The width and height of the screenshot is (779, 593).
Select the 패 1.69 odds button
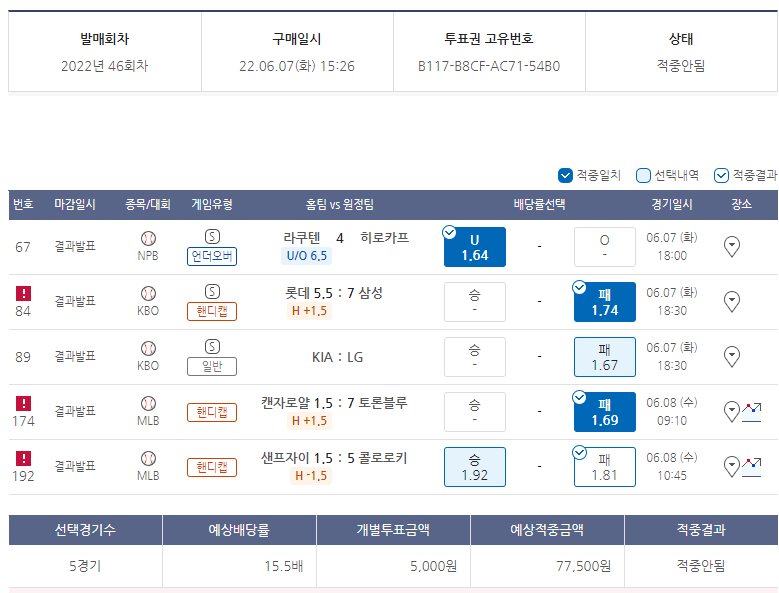click(605, 412)
